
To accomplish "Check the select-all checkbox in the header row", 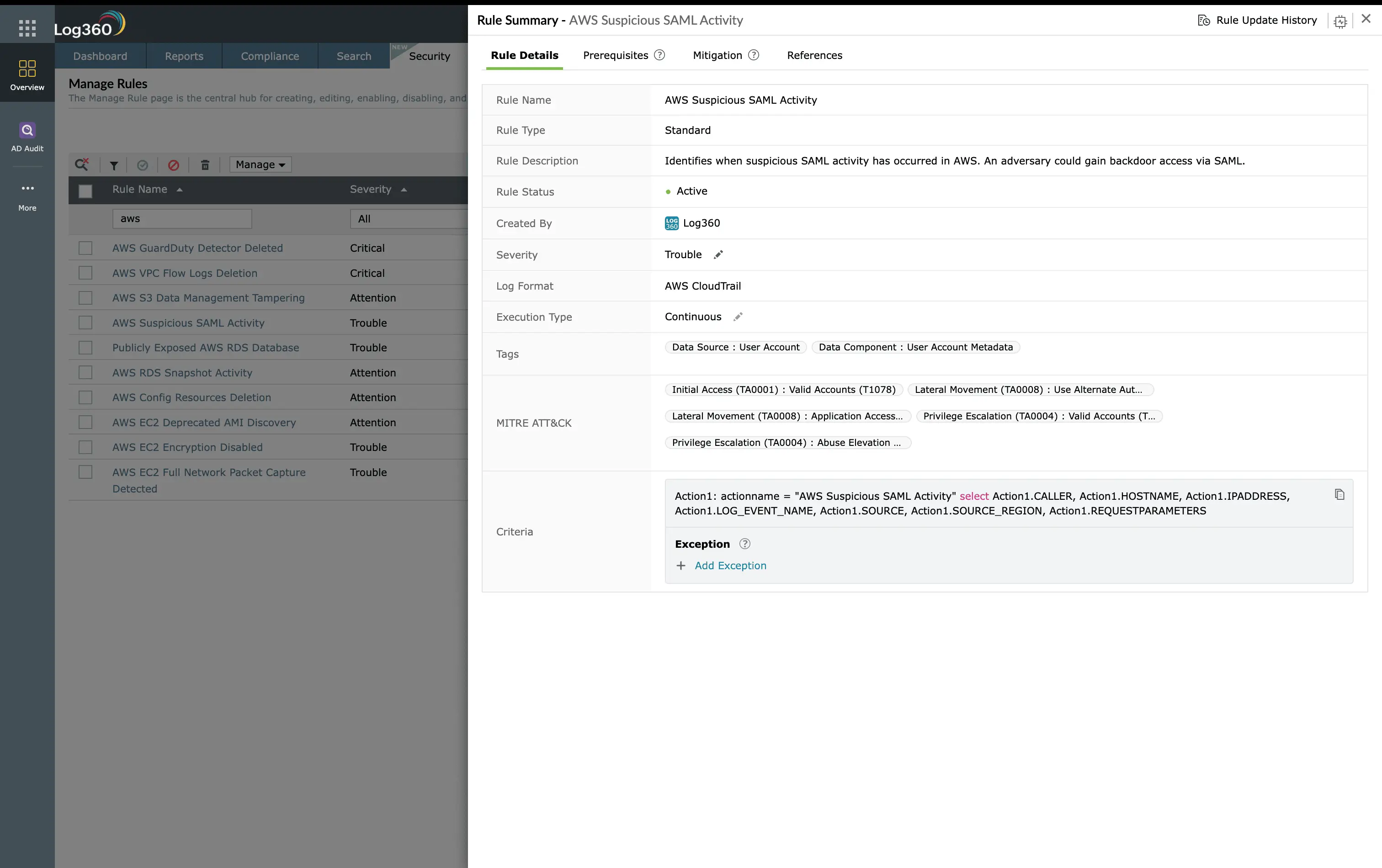I will click(x=85, y=191).
